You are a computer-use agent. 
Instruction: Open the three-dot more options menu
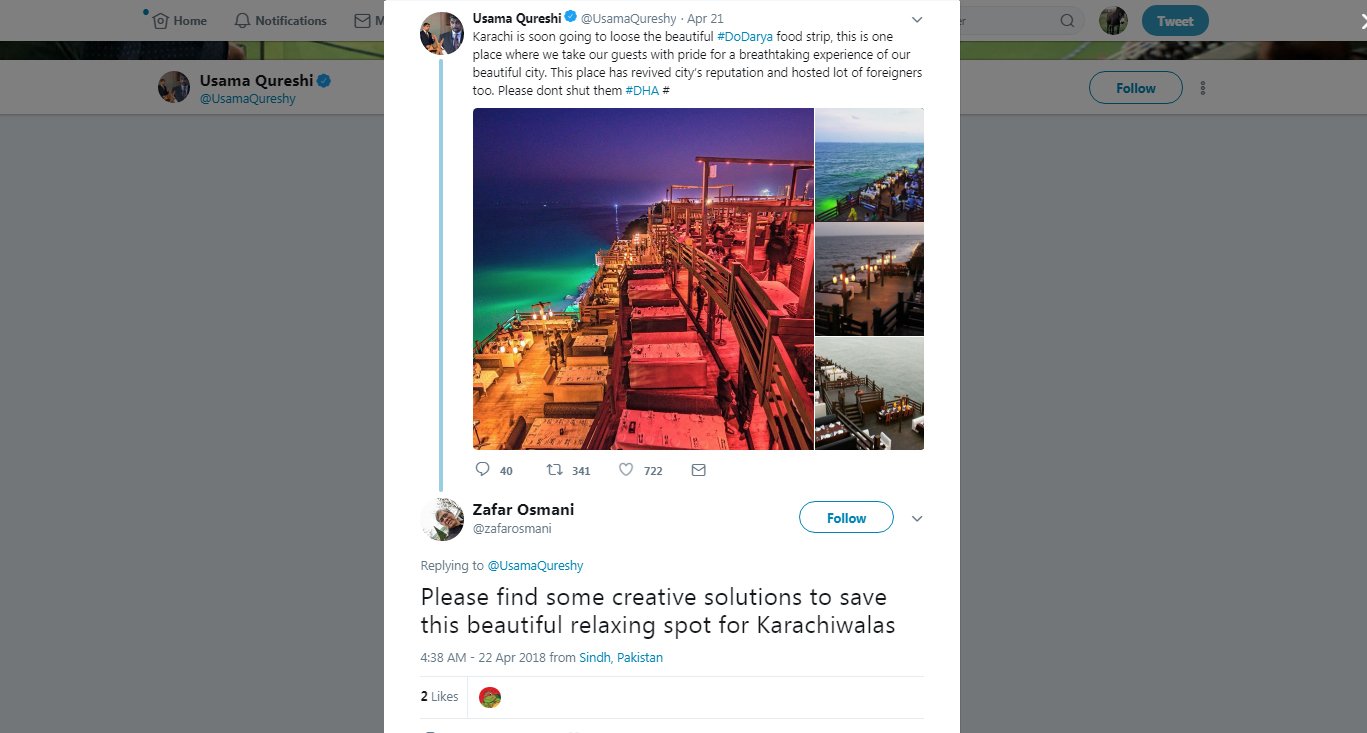click(1202, 88)
